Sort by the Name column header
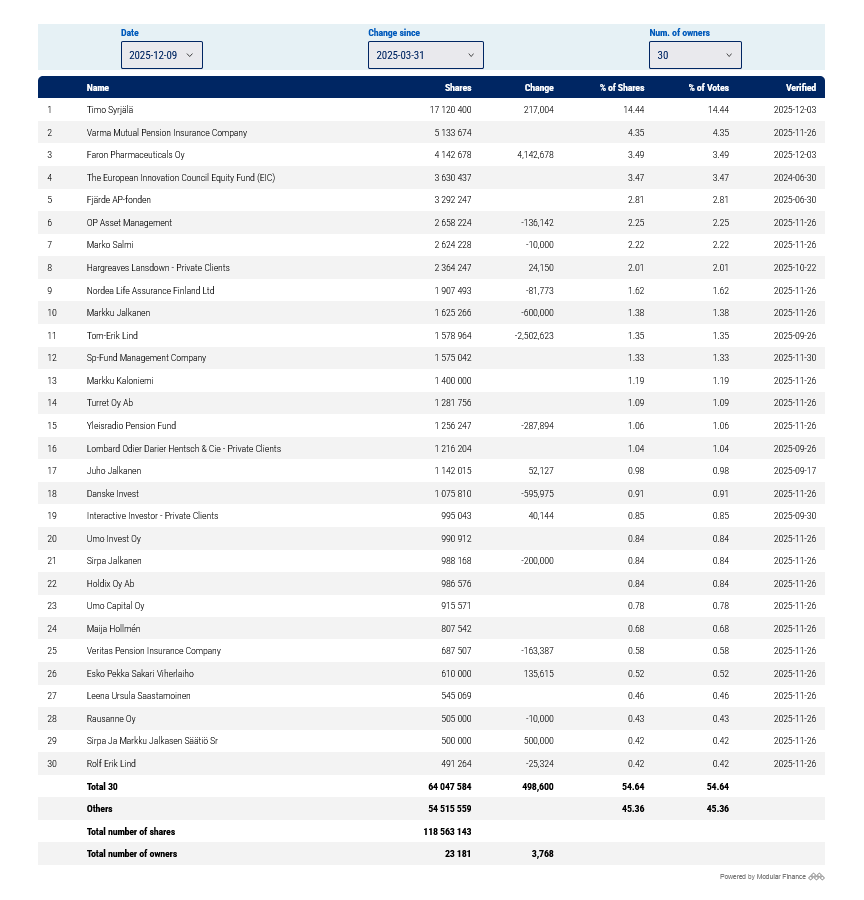 pyautogui.click(x=98, y=88)
